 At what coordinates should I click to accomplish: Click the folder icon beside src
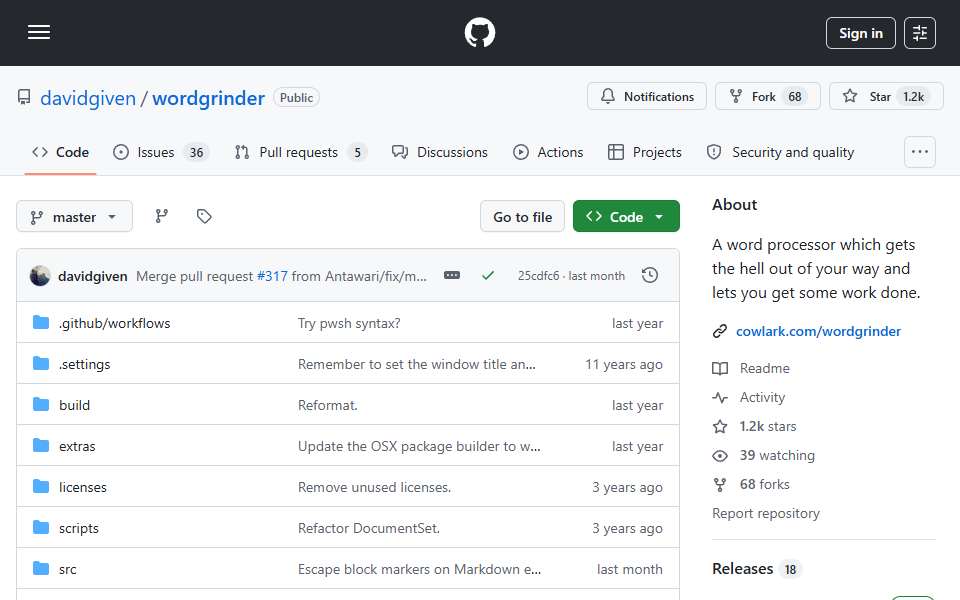pos(41,569)
